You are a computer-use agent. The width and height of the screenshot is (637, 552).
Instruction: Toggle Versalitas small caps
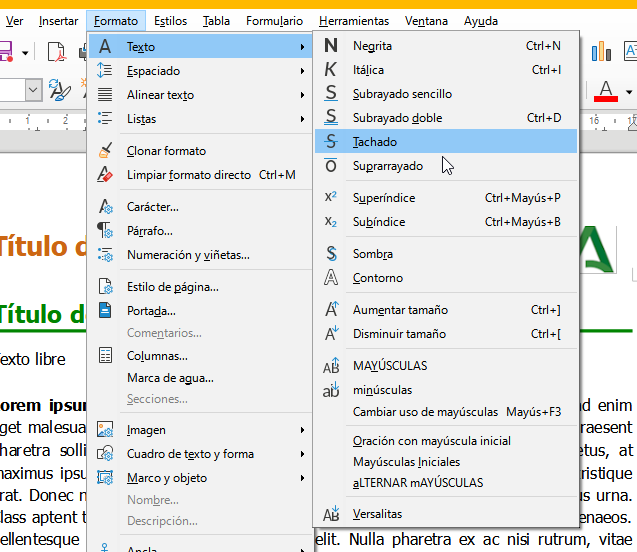tap(377, 514)
